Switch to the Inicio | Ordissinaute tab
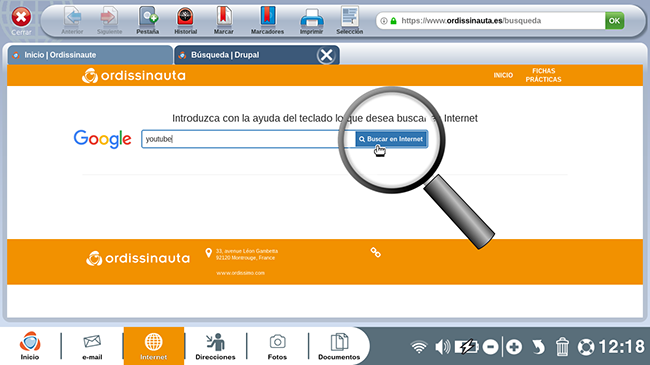650x365 pixels. (90, 55)
